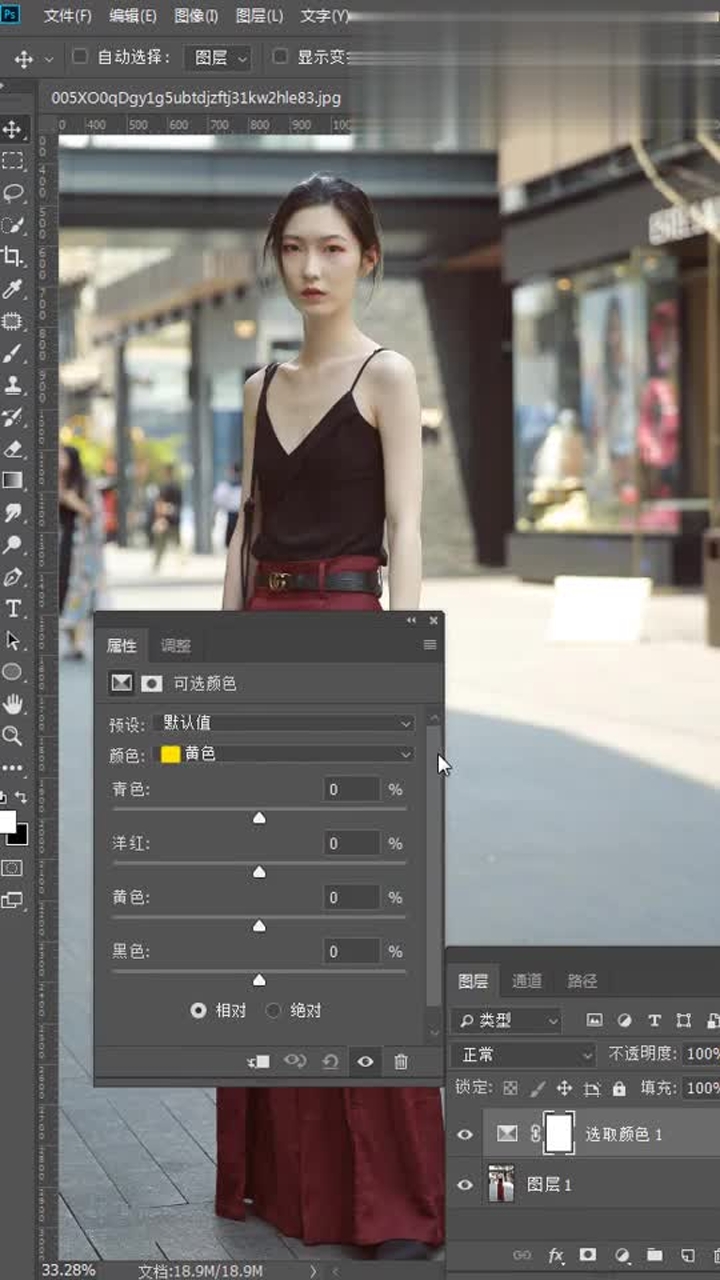Click the 青色 slider handle
The height and width of the screenshot is (1280, 720).
pyautogui.click(x=259, y=818)
